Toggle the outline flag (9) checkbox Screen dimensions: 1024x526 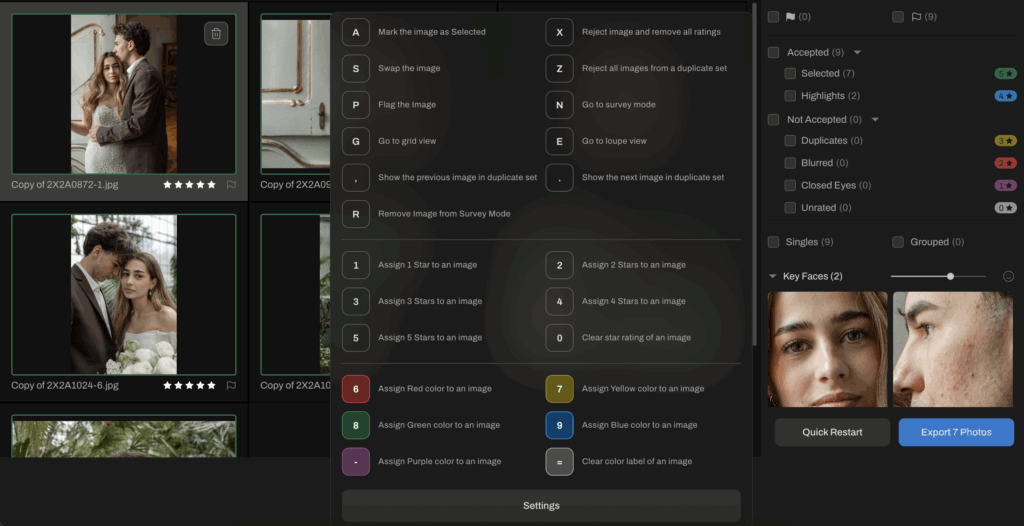tap(898, 17)
